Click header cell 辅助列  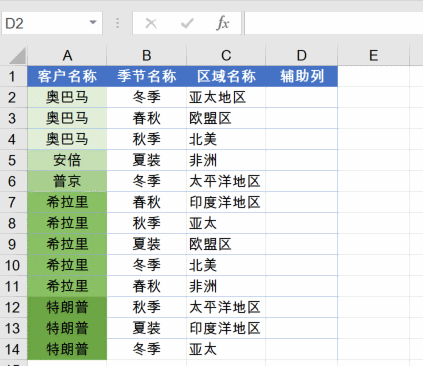302,76
